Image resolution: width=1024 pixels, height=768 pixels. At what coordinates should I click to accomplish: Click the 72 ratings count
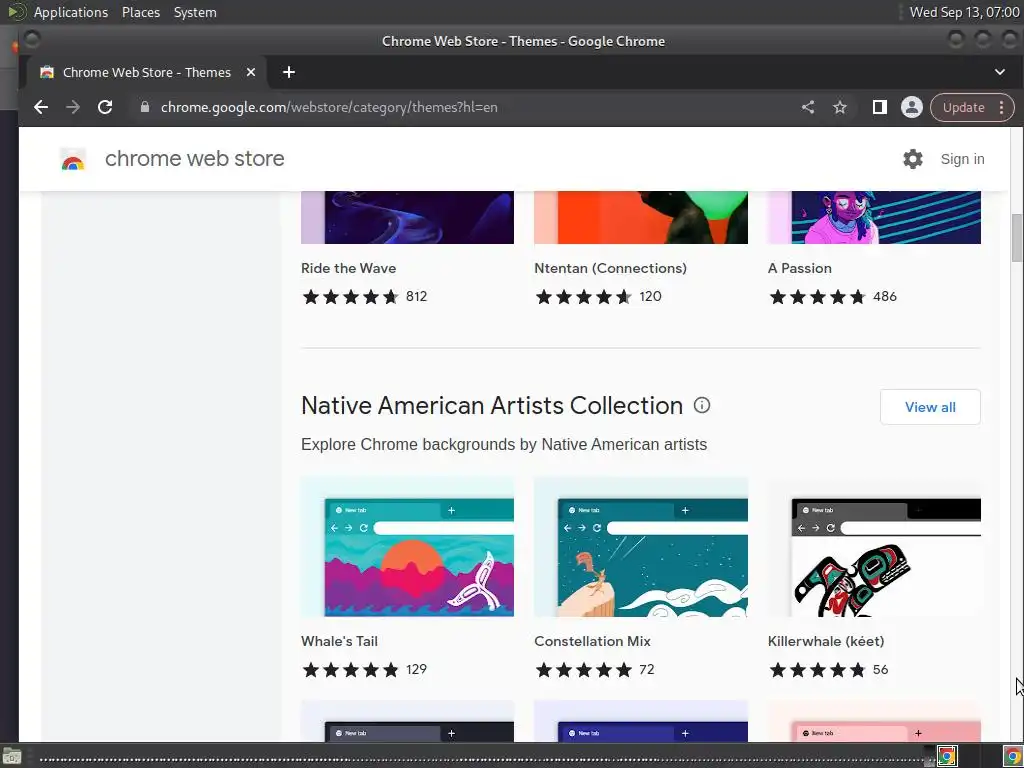click(x=646, y=669)
